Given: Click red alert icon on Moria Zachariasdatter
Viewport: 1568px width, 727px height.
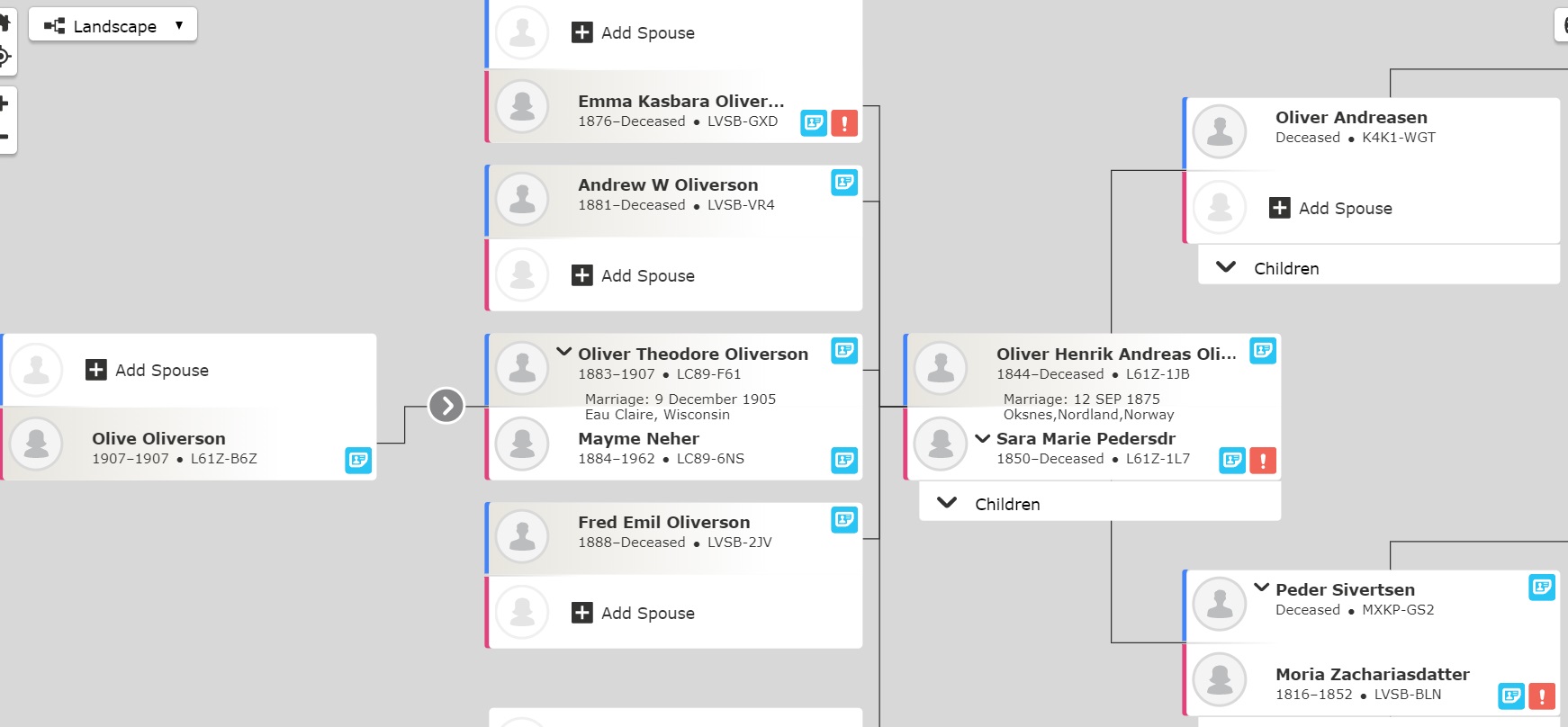Looking at the screenshot, I should click(1542, 696).
